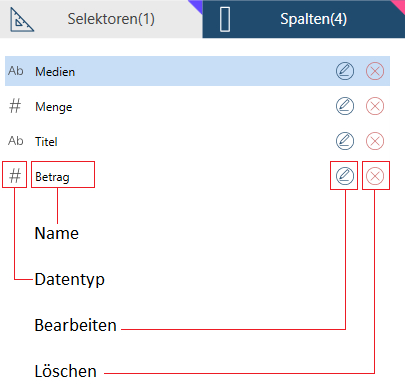Viewport: 405px width, 382px height.
Task: Edit the Medien column
Action: pyautogui.click(x=345, y=71)
